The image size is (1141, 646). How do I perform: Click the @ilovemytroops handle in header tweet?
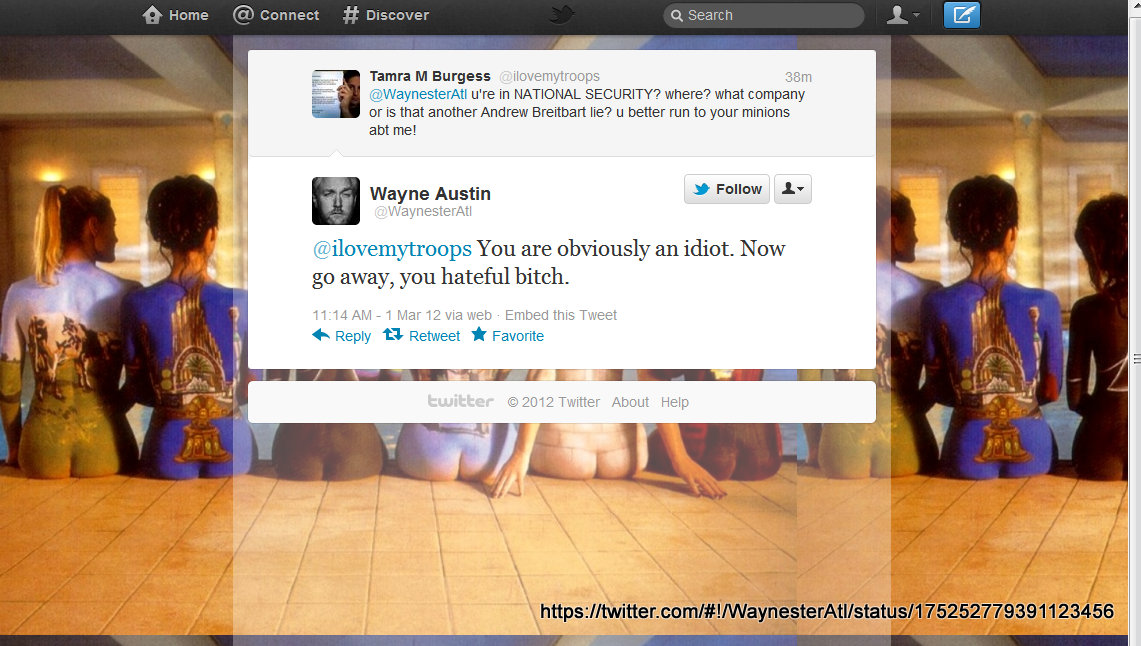(549, 76)
